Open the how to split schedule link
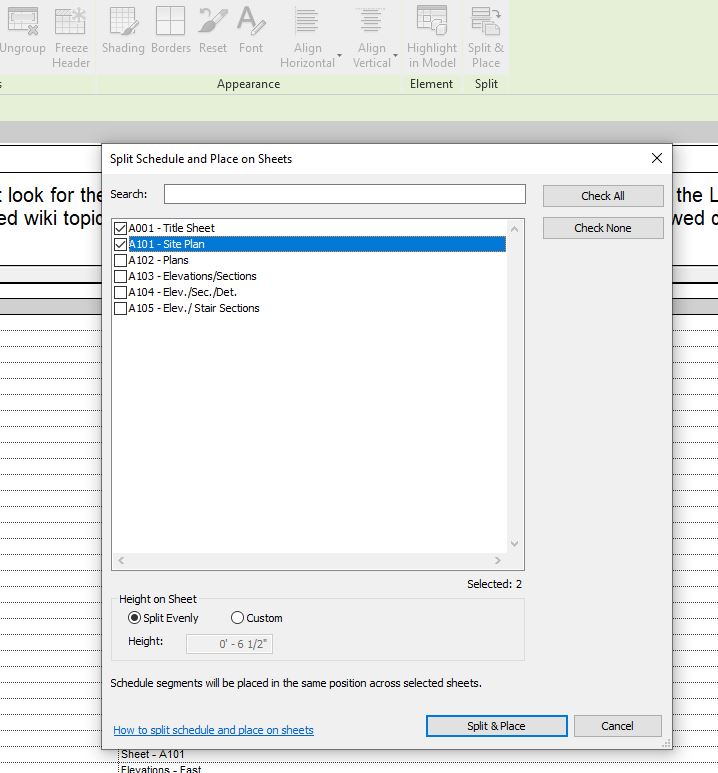718x773 pixels. [x=213, y=730]
